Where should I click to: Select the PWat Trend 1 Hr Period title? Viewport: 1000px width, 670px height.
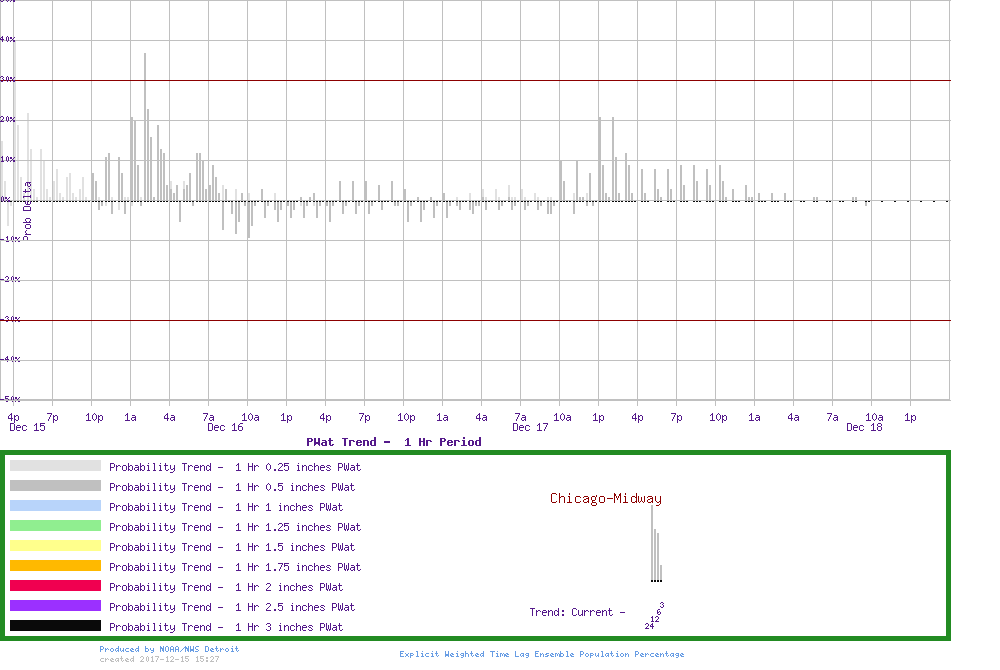393,442
